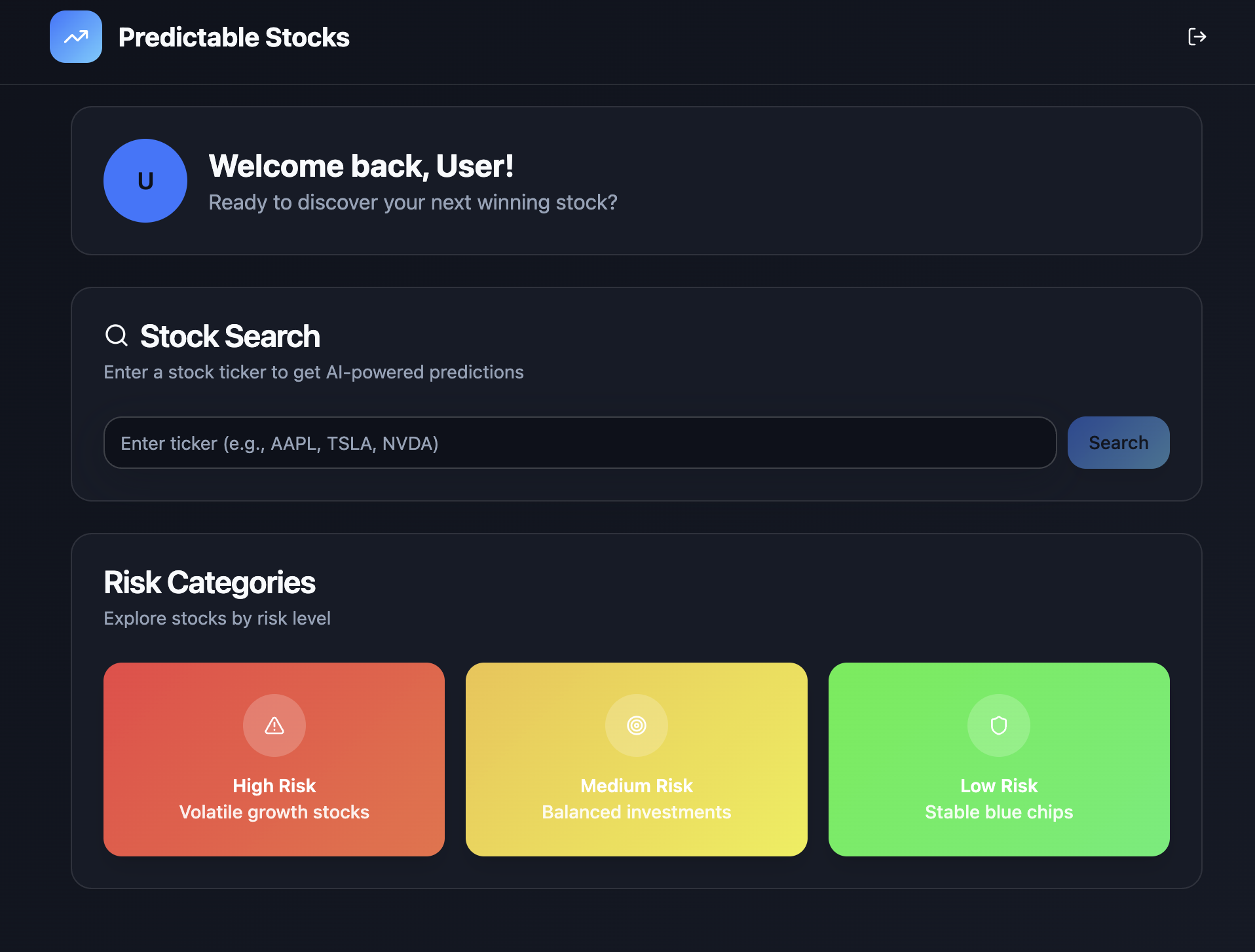The width and height of the screenshot is (1255, 952).
Task: Click the warning triangle icon in High Risk
Action: [x=274, y=725]
